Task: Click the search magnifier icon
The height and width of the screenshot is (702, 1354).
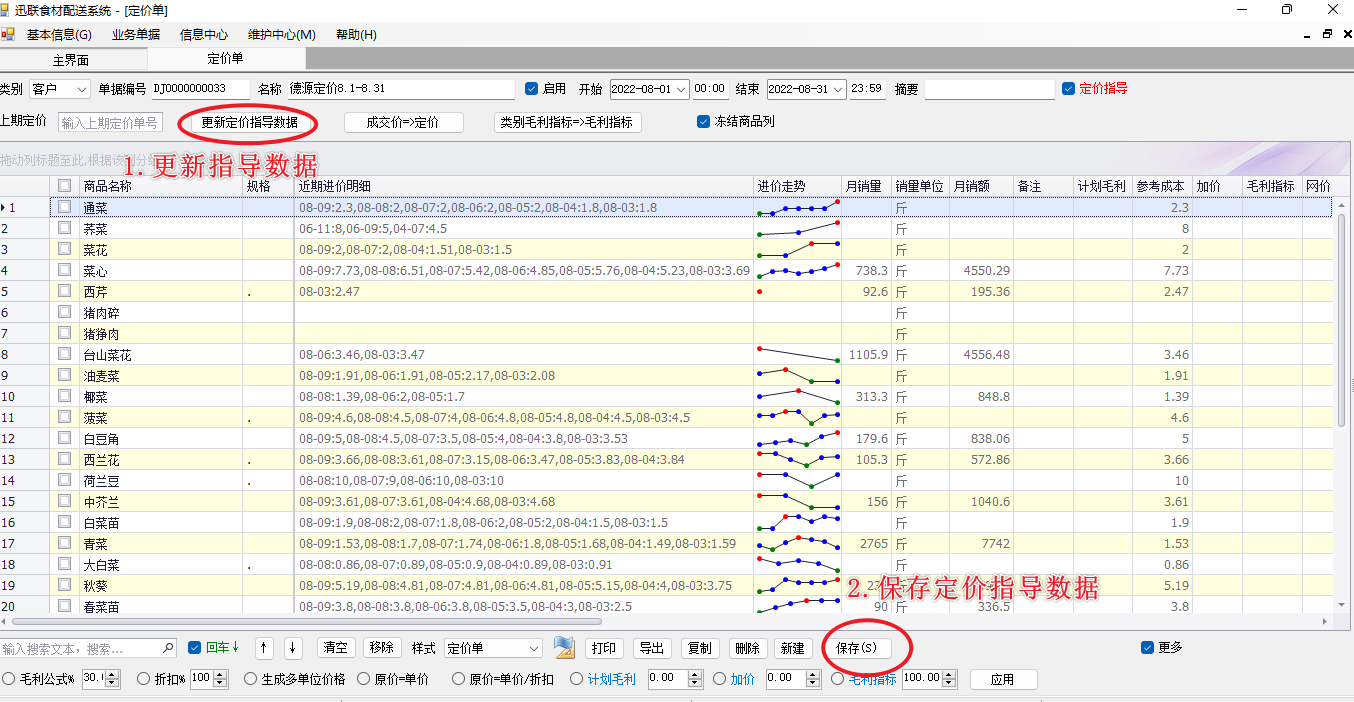Action: point(168,648)
